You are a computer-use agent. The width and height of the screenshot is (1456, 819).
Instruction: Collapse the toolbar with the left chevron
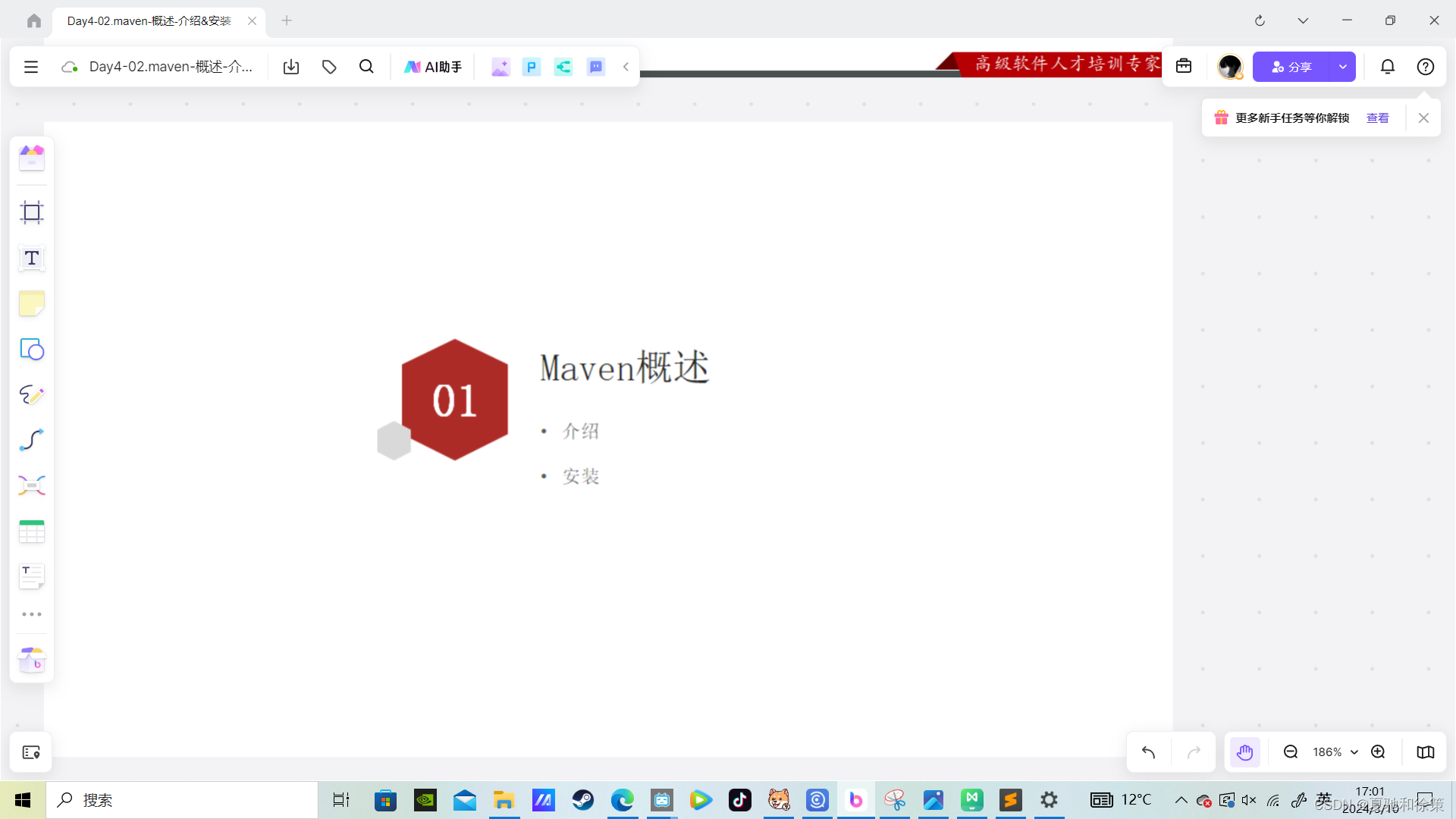[626, 67]
